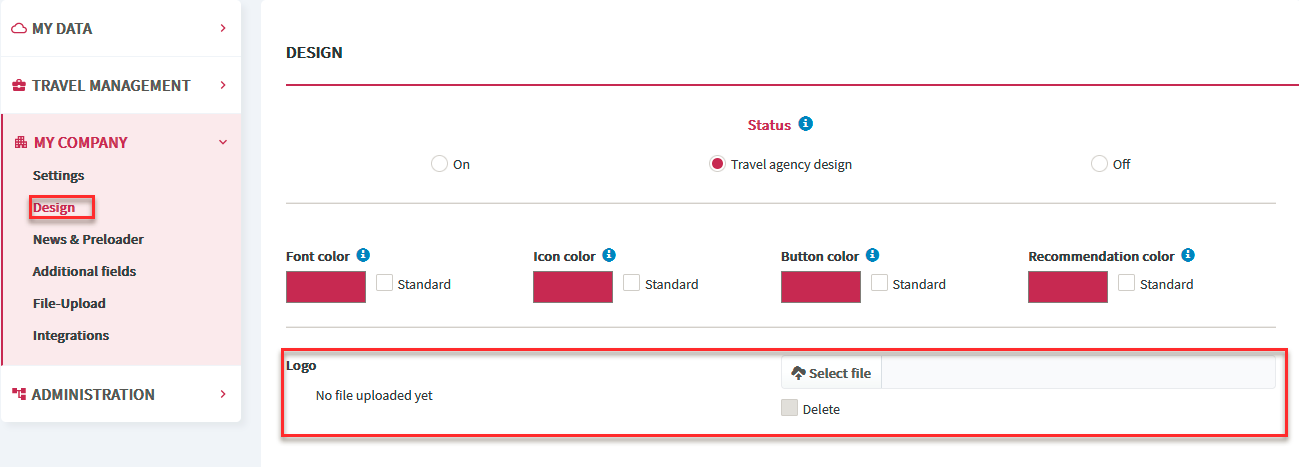Click the Button color info icon
The height and width of the screenshot is (467, 1299).
tap(872, 255)
